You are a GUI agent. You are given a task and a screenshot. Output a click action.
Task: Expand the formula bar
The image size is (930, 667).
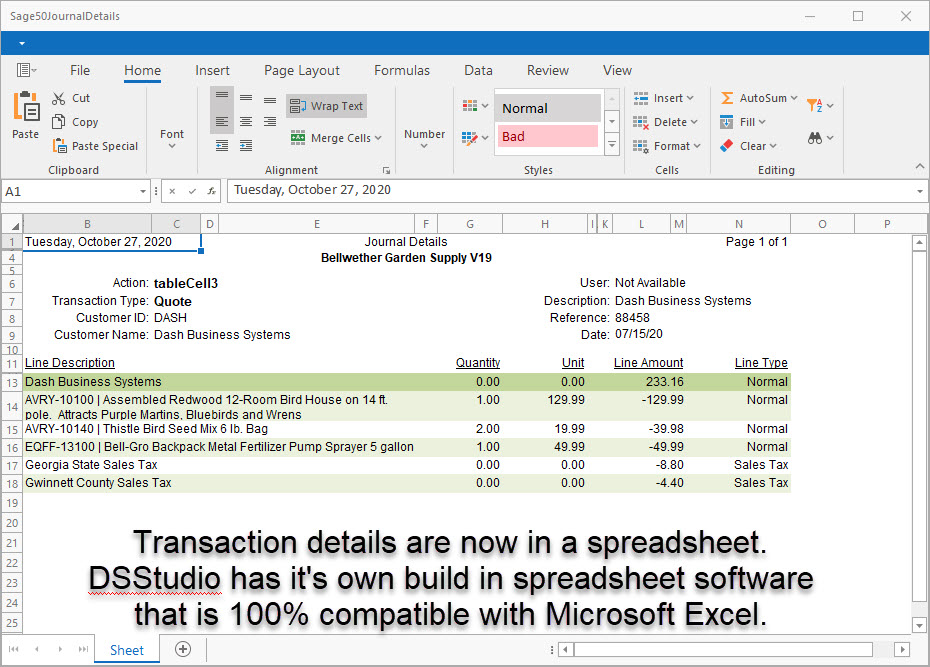[x=920, y=192]
